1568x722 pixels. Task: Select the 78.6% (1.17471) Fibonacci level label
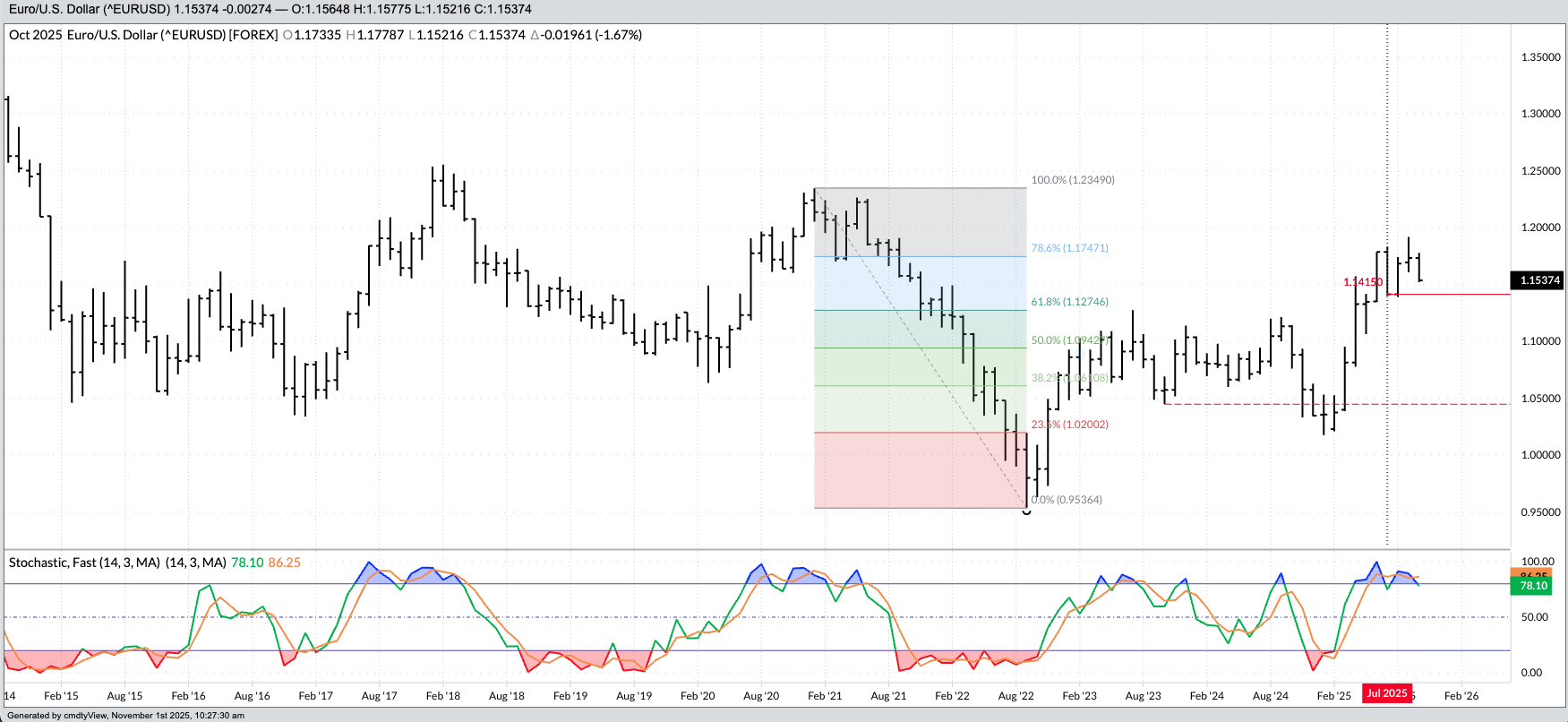click(x=1069, y=248)
